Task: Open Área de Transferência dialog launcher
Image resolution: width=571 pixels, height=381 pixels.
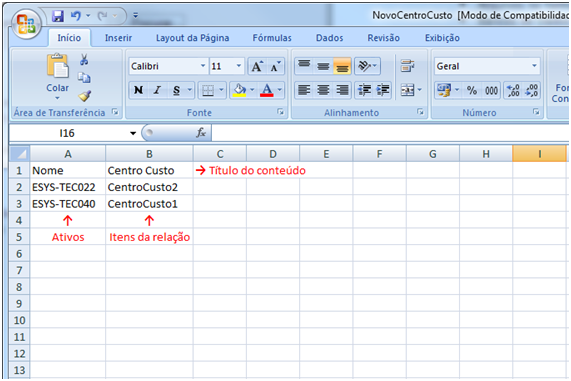Action: pos(115,112)
